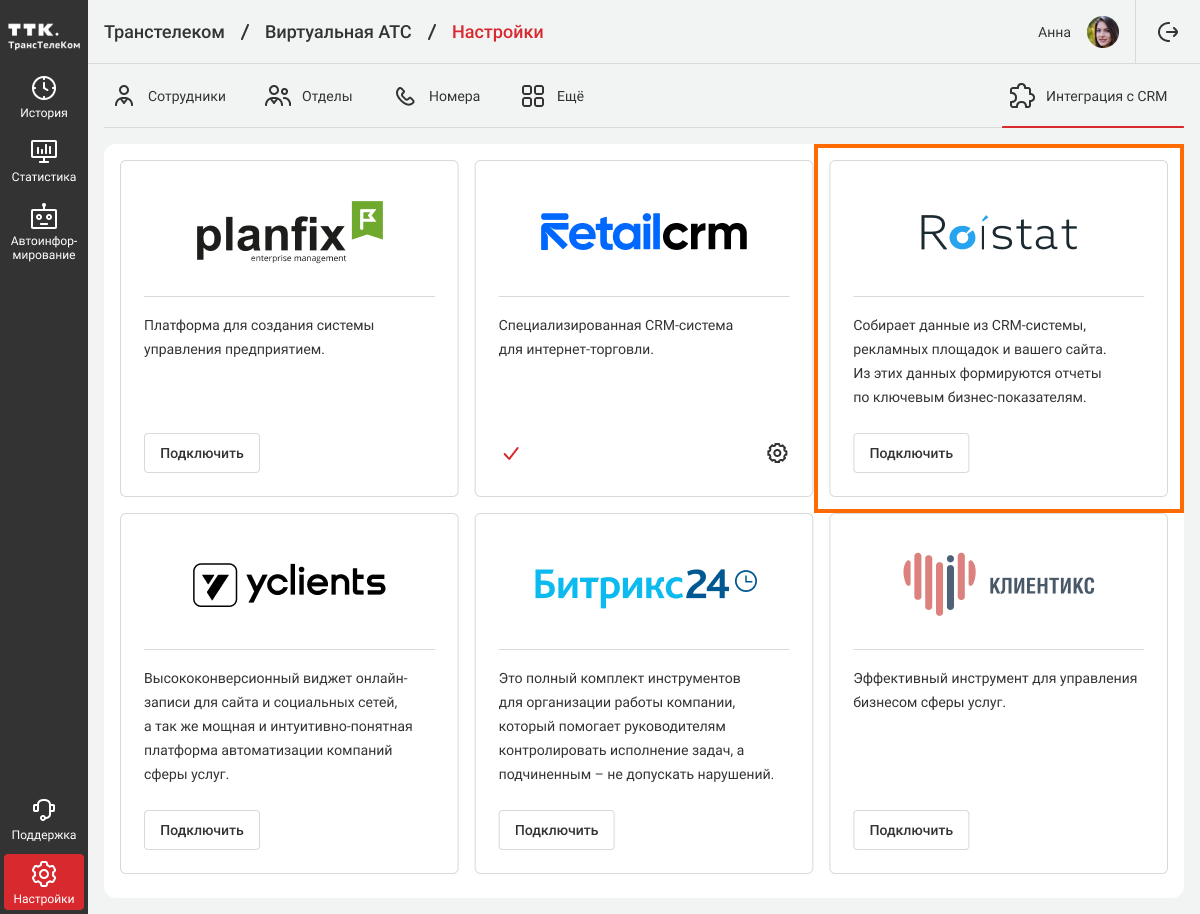Click the red checkmark on RetailCRM card
Screen dimensions: 1200x914
coord(511,453)
